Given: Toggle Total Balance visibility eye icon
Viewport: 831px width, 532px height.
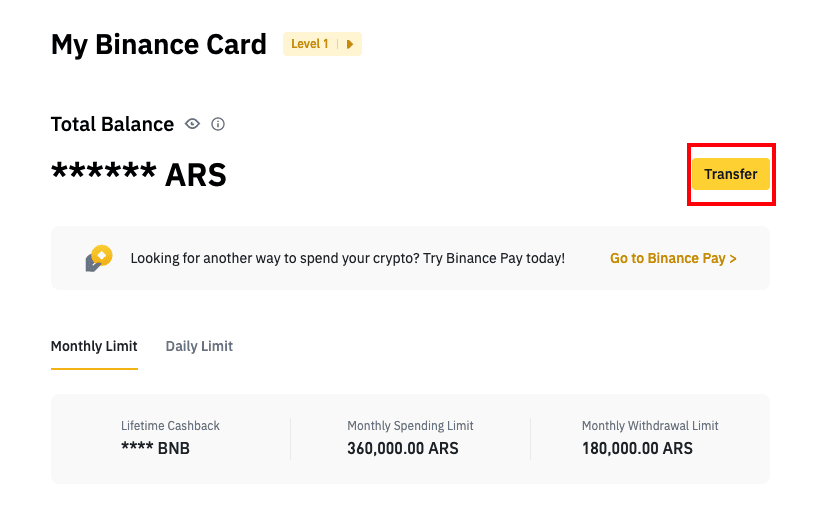Looking at the screenshot, I should [x=192, y=124].
